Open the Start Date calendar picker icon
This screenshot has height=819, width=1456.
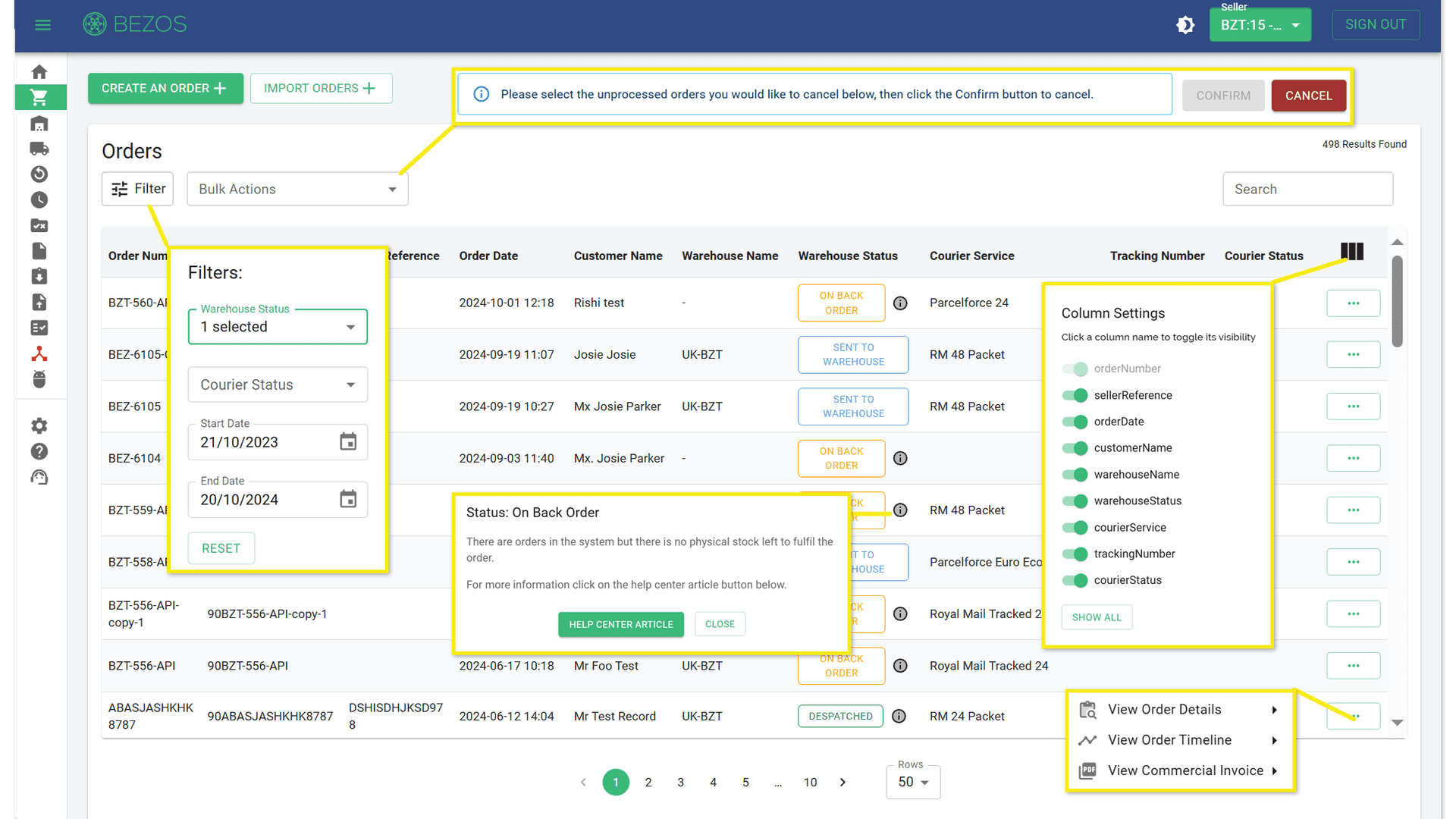348,441
